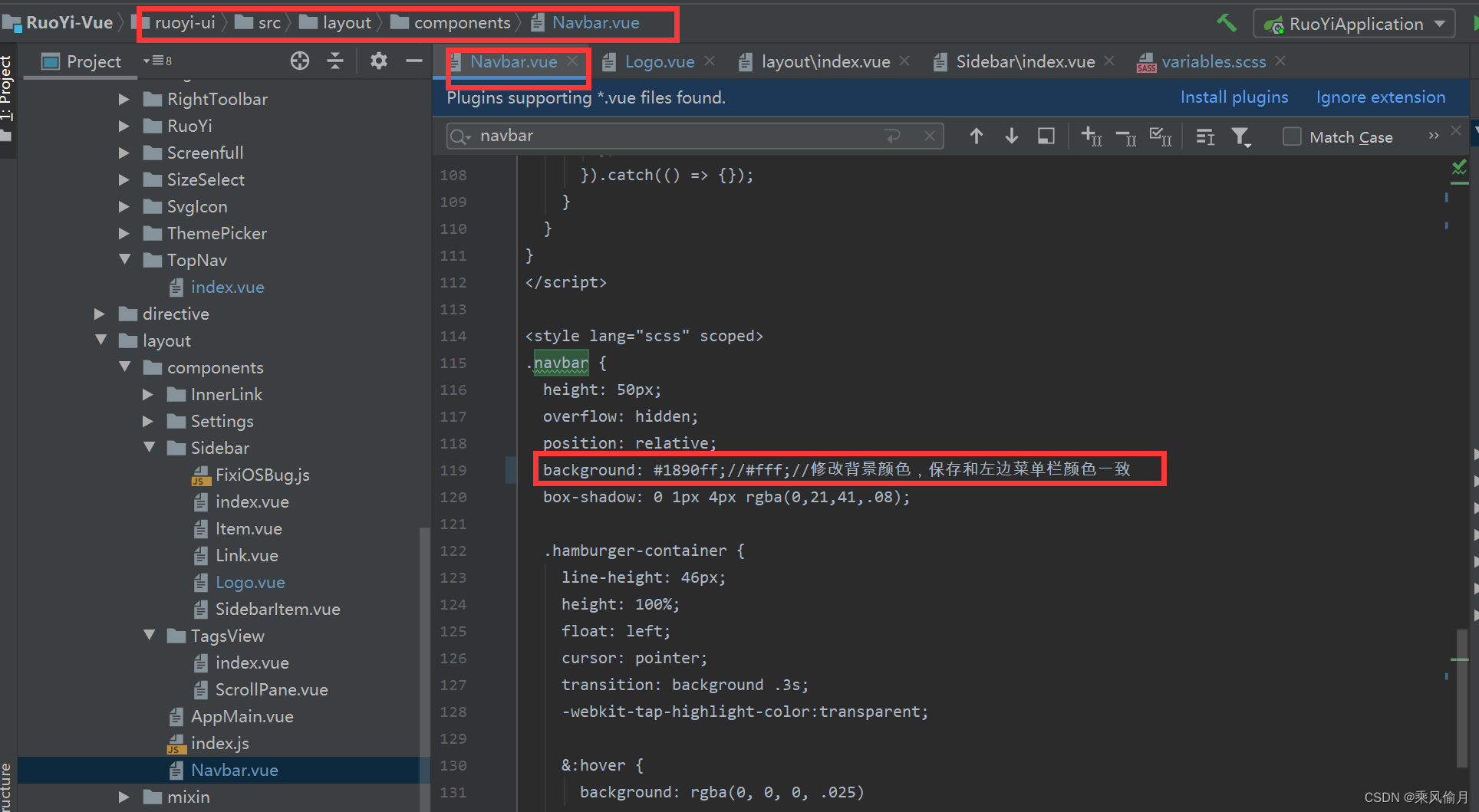Switch to layout\index.vue editor tab
Screen dimensions: 1479x812
pos(825,62)
